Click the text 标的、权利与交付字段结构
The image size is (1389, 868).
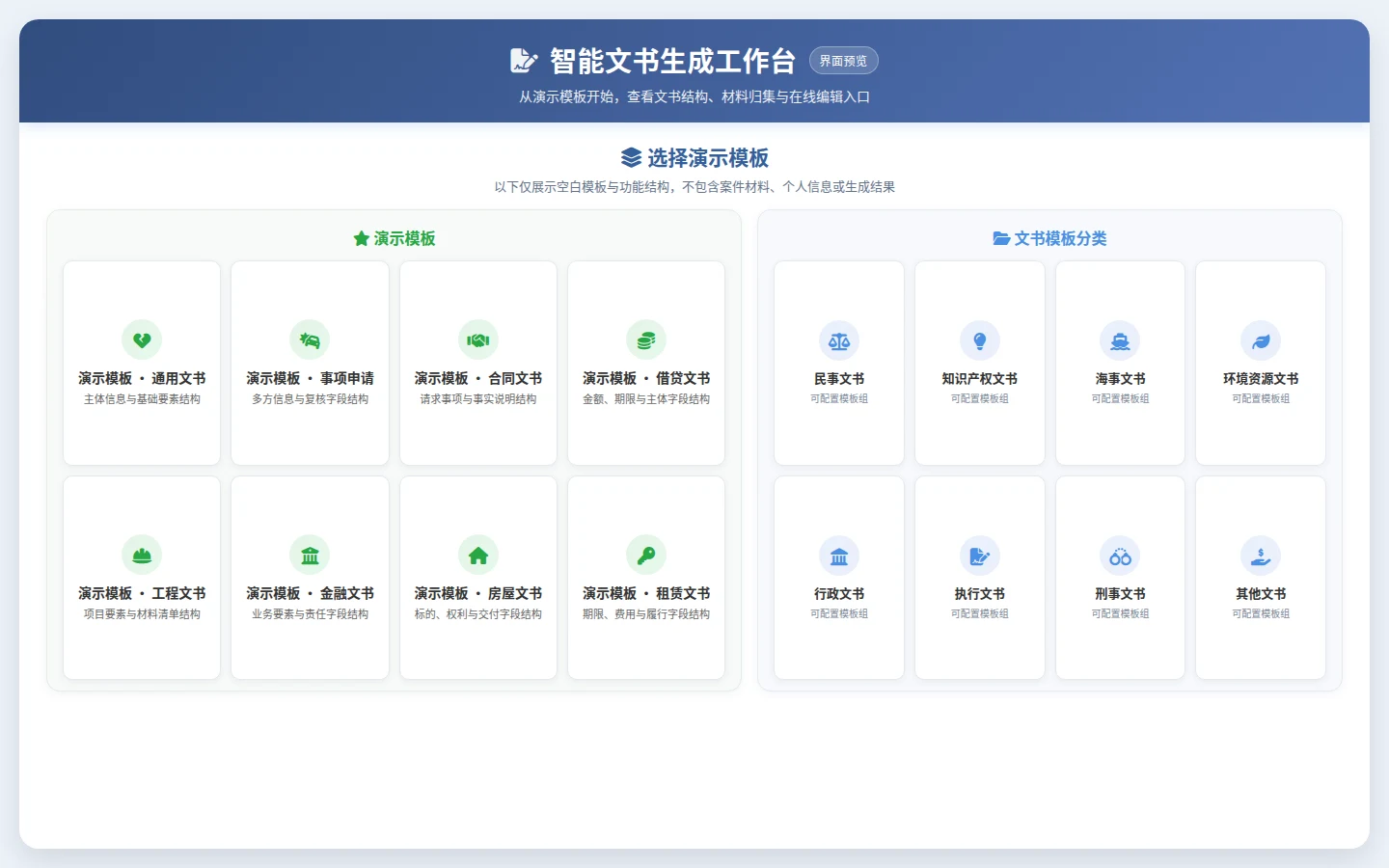pos(478,614)
